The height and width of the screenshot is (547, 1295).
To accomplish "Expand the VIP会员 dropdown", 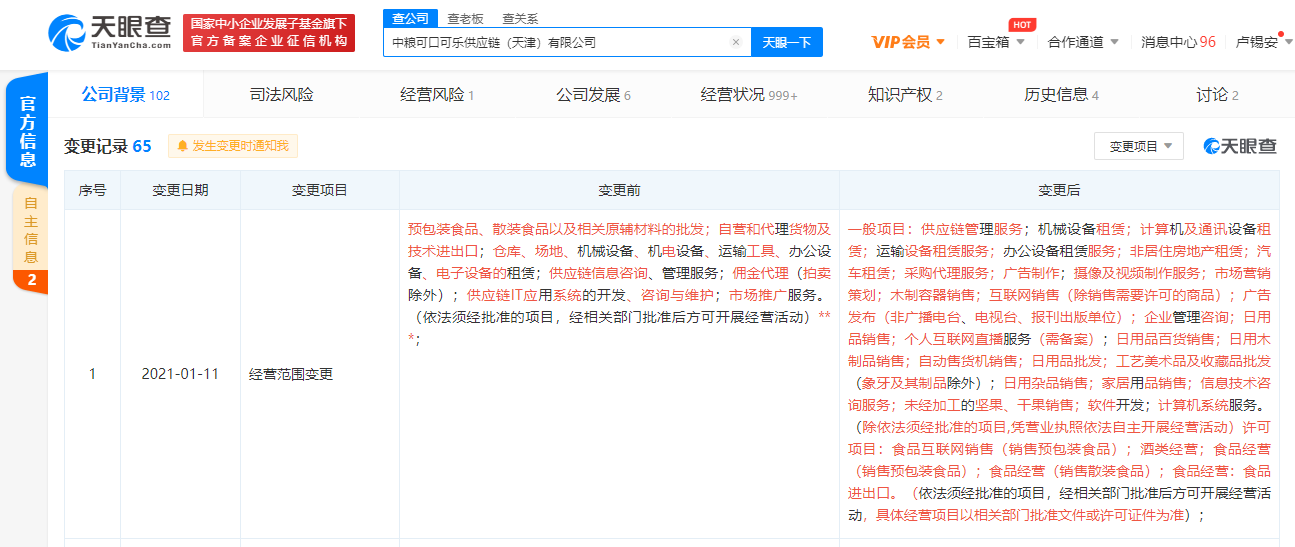I will (x=908, y=42).
